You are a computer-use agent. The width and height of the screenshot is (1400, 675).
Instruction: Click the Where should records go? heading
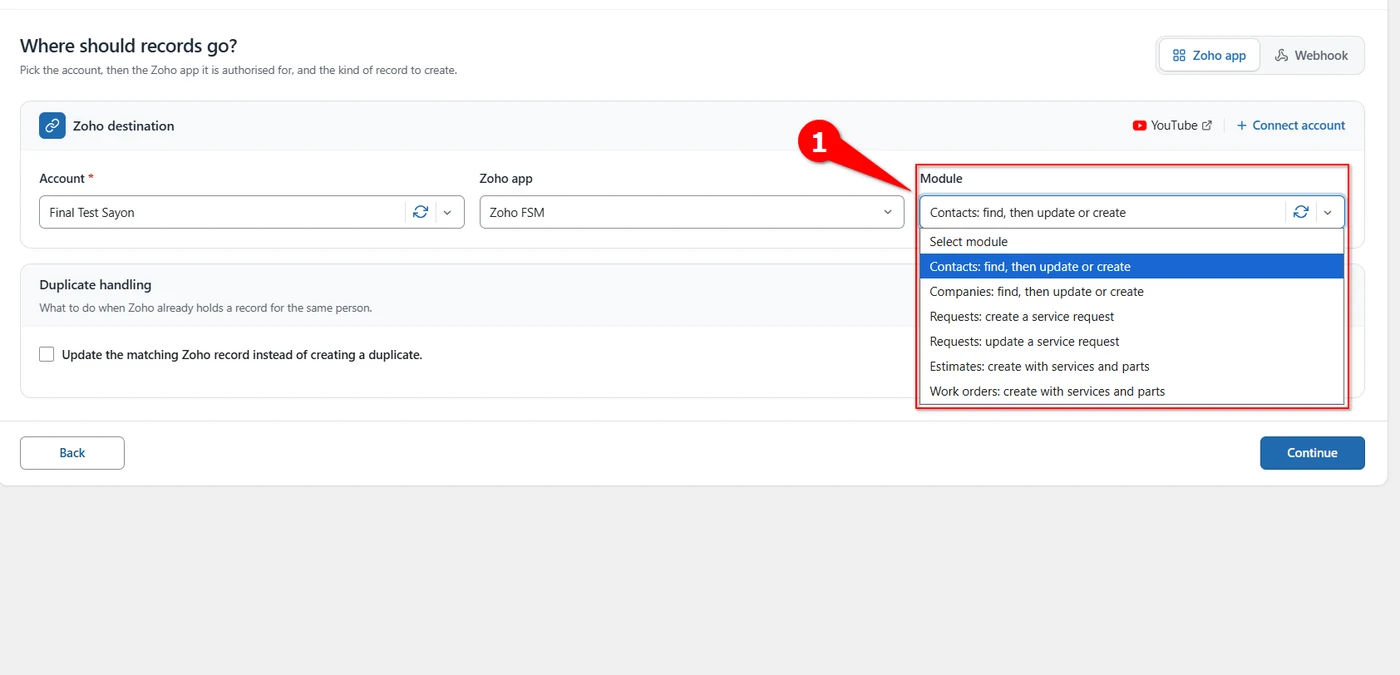point(128,46)
